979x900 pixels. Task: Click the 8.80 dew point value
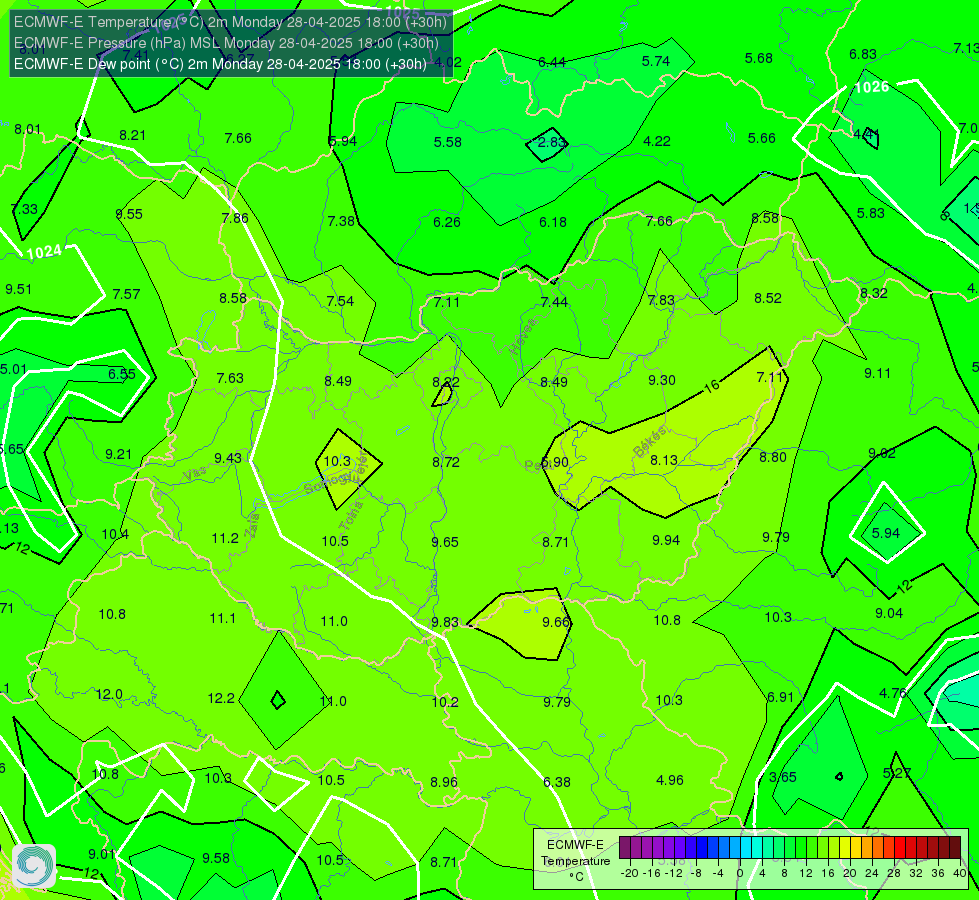(773, 457)
